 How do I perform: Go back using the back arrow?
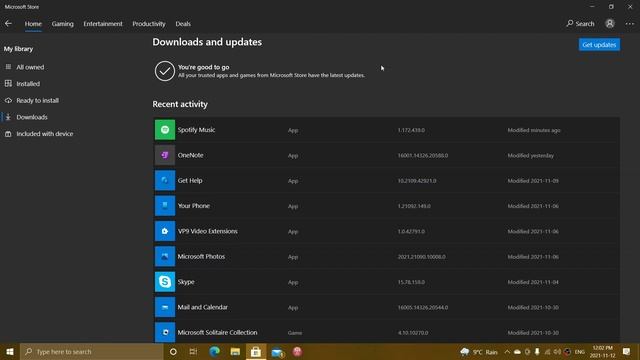(x=8, y=24)
